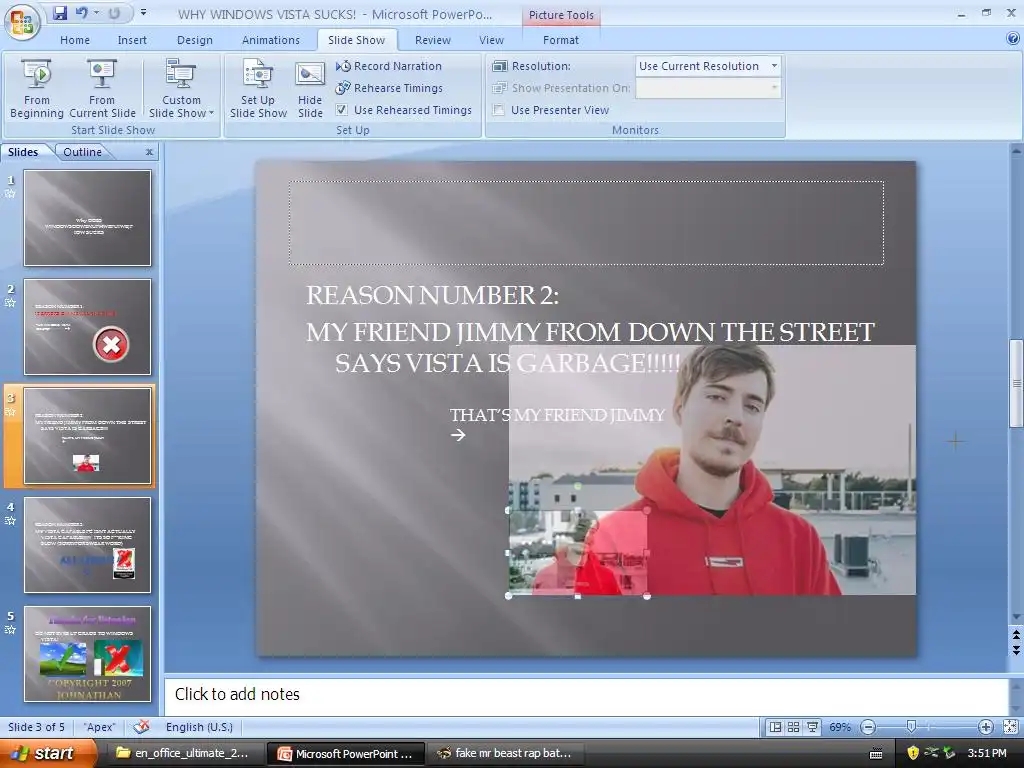Start slide show From Current Slide
Screen dimensions: 1024x768
[102, 89]
